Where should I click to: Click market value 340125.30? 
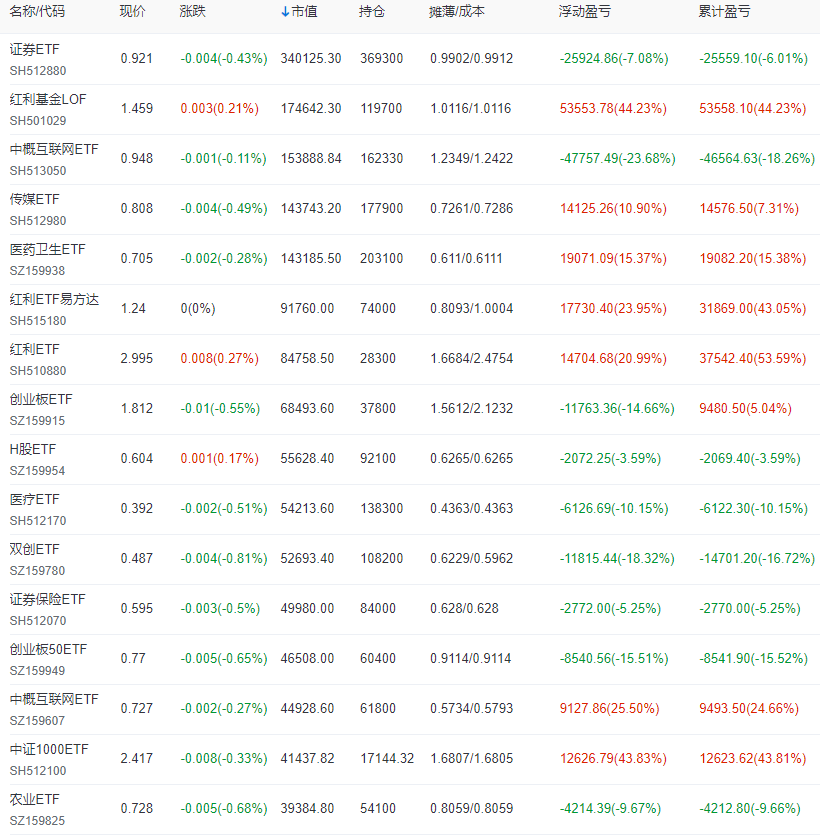pos(311,58)
